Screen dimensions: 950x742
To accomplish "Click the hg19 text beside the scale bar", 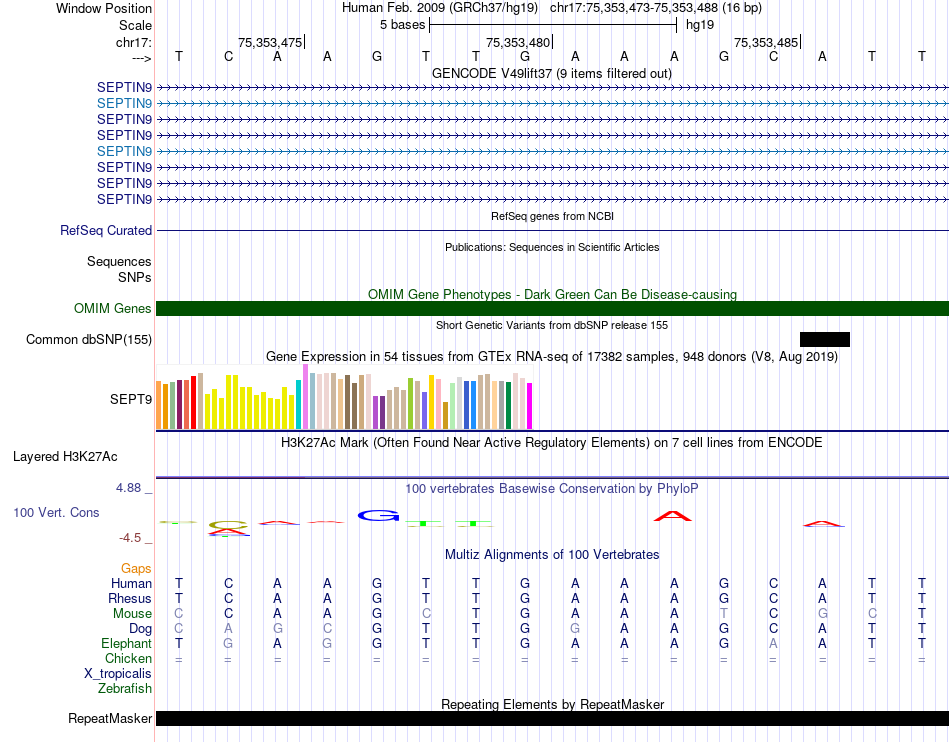I will tap(700, 25).
